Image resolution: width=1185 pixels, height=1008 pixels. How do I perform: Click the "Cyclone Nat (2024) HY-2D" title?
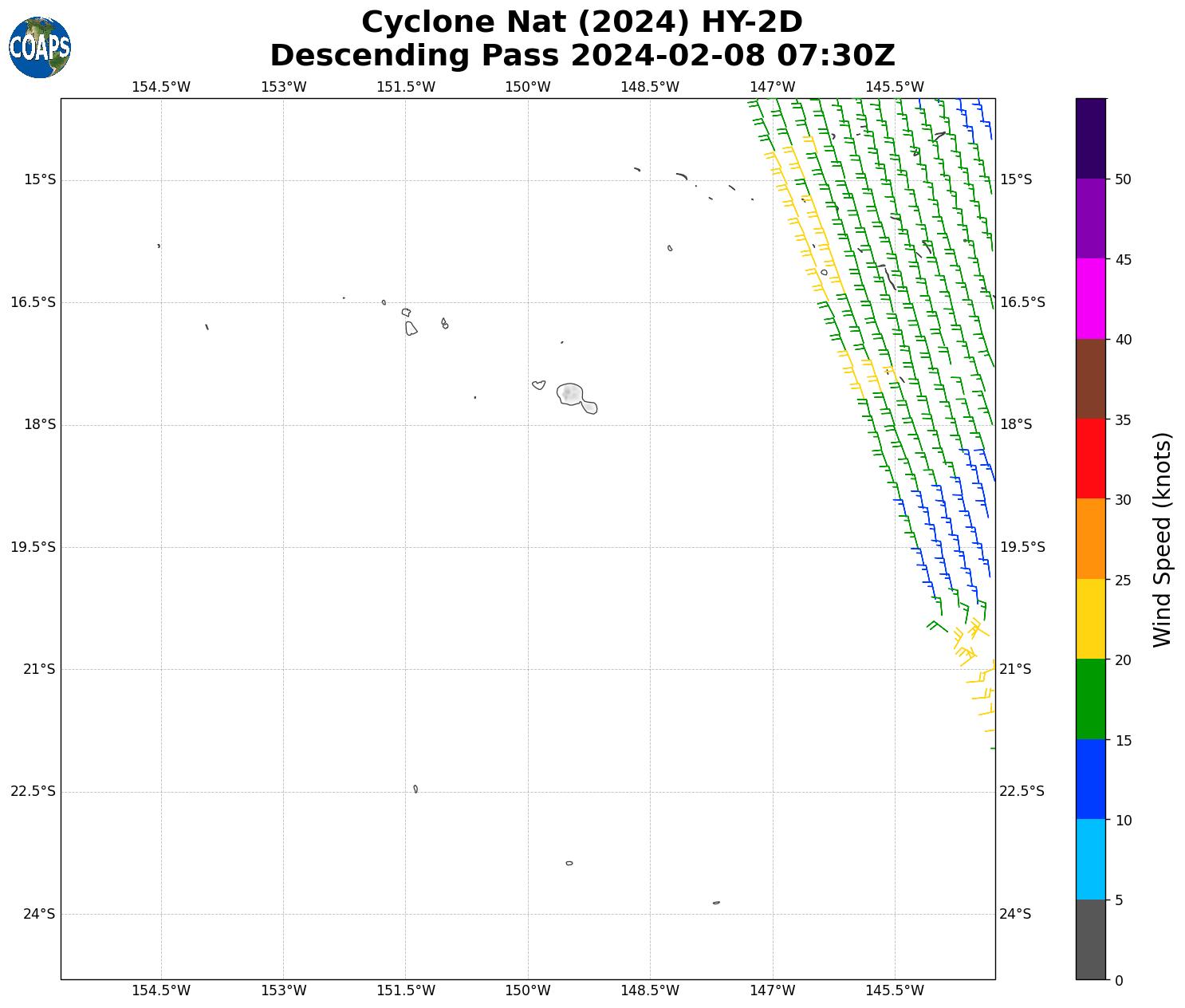[581, 22]
